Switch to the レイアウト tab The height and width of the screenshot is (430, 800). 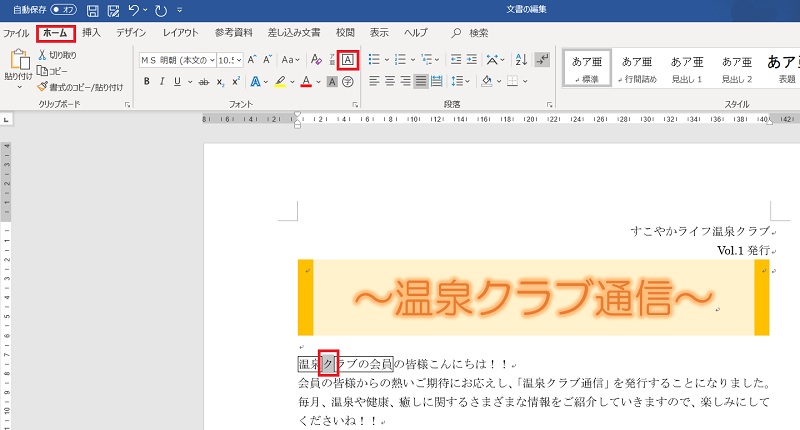coord(180,33)
